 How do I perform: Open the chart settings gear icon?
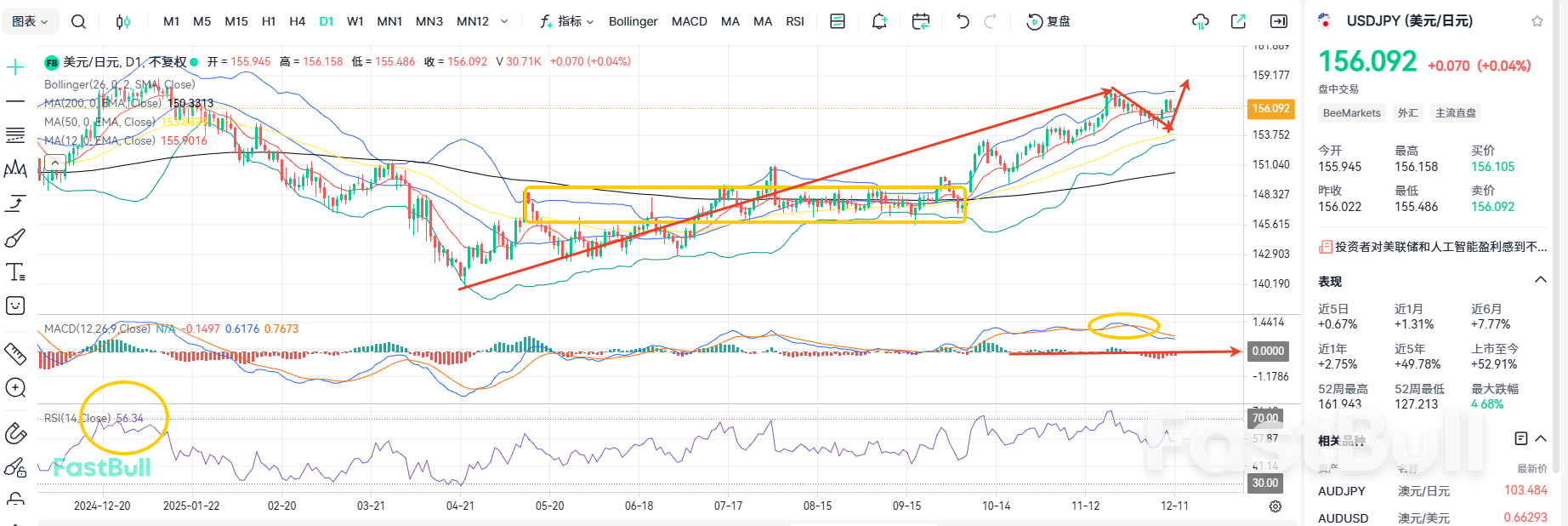pos(1275,506)
